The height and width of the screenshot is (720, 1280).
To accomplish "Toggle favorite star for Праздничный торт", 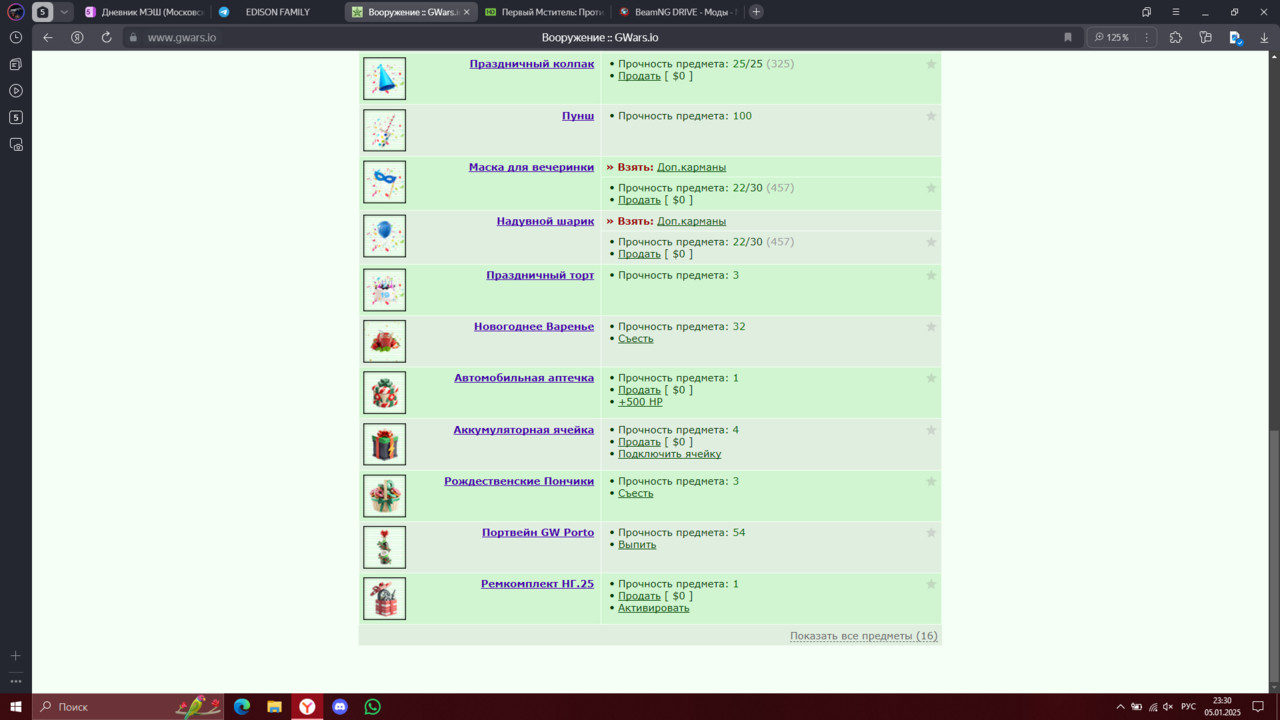I will click(931, 275).
